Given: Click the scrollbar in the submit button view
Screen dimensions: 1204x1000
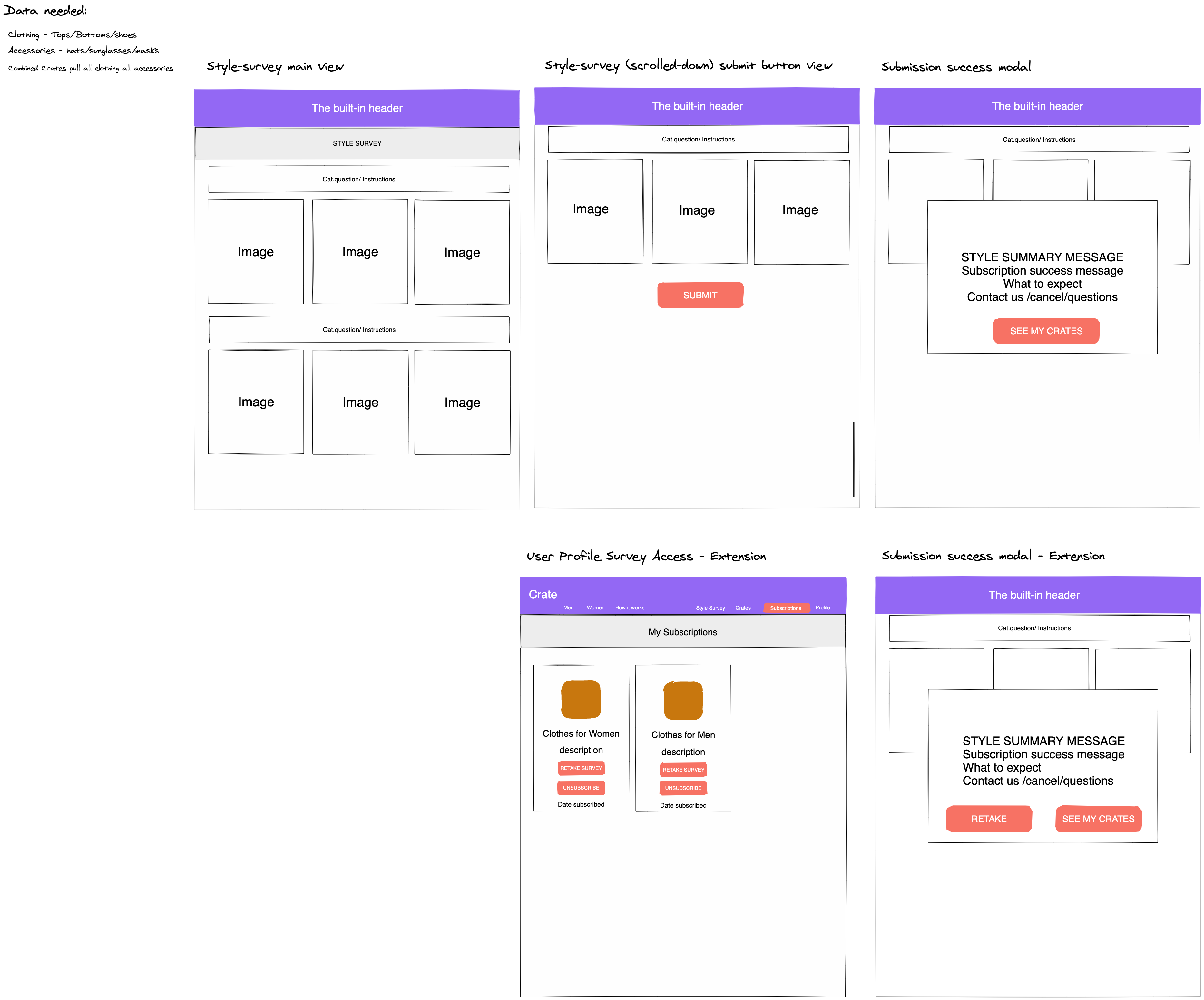Looking at the screenshot, I should tap(853, 460).
